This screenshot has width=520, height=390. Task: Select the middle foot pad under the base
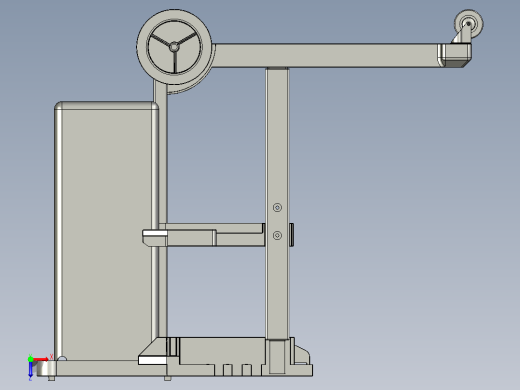(168, 378)
